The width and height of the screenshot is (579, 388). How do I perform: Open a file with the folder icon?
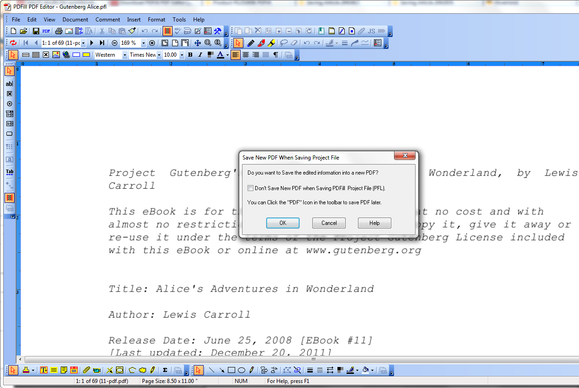pyautogui.click(x=23, y=31)
